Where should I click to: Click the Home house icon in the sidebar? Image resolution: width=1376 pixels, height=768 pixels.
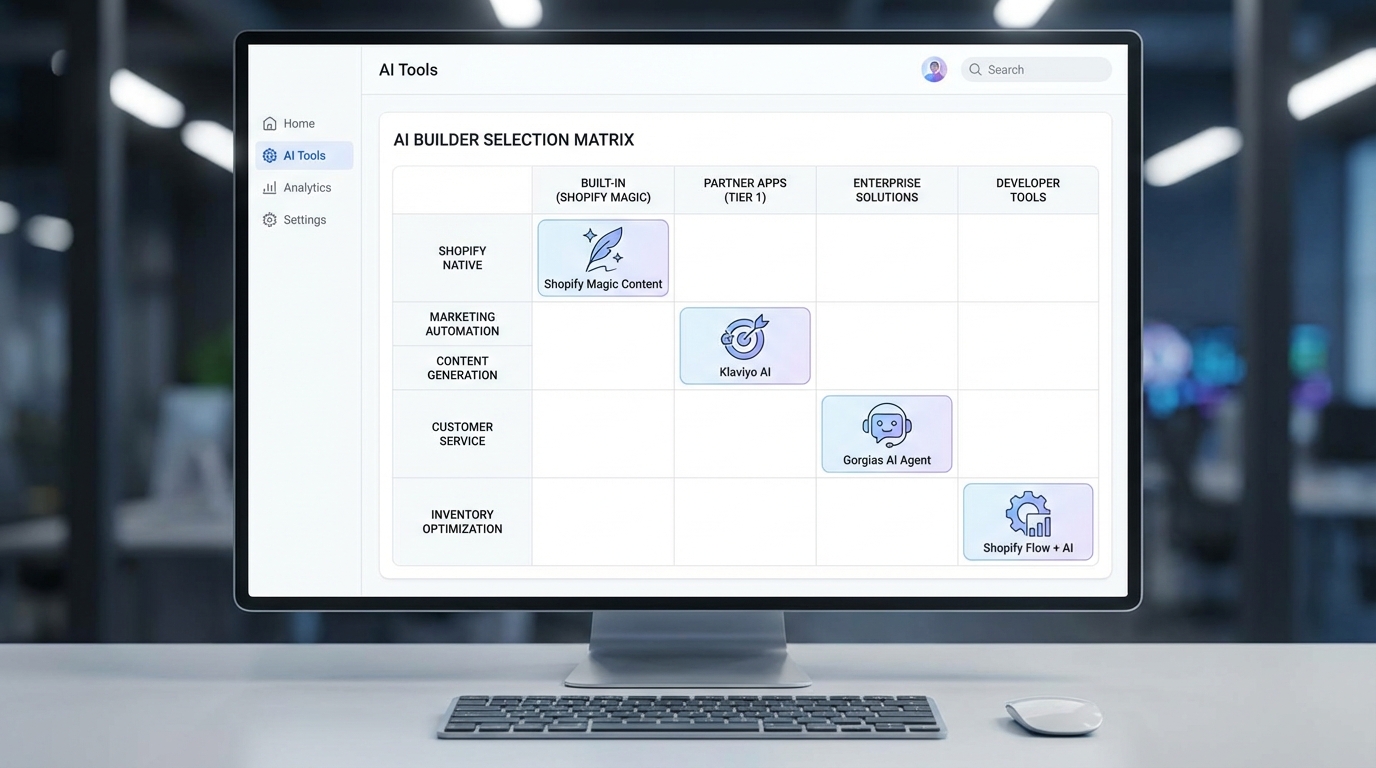(x=270, y=122)
